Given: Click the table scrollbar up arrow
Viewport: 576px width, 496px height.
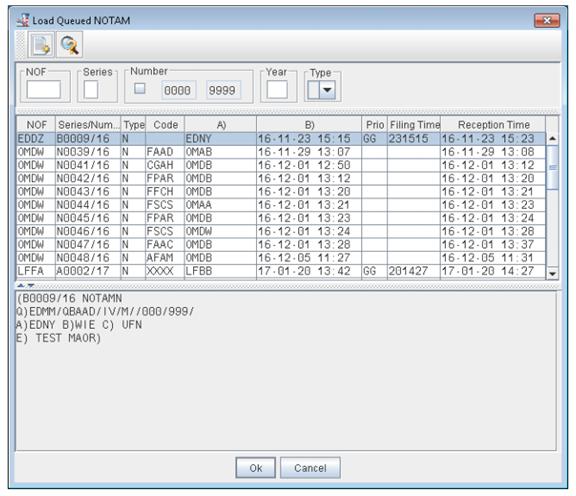Looking at the screenshot, I should pyautogui.click(x=552, y=139).
